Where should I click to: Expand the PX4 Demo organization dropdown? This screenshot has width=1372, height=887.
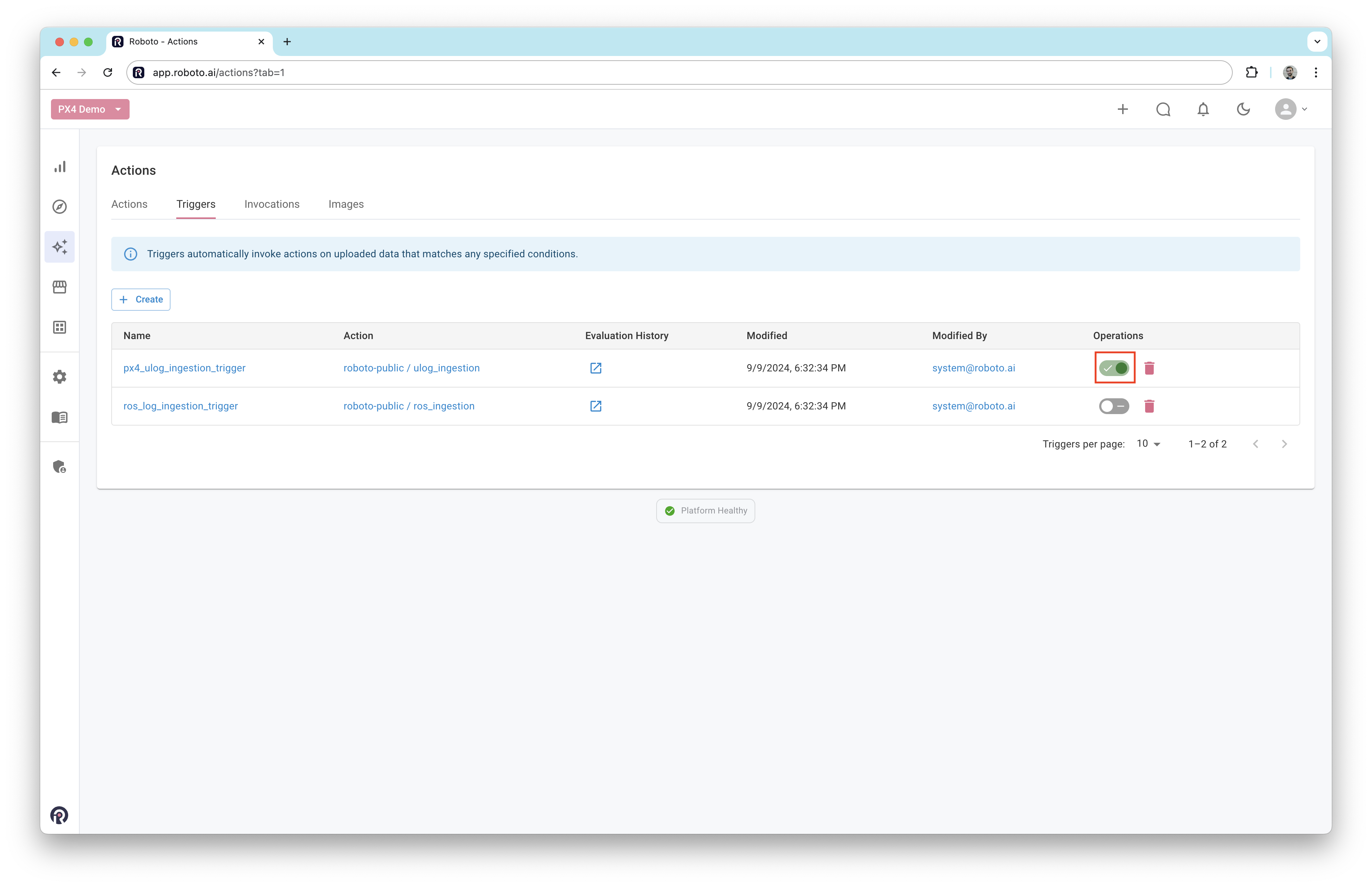(90, 109)
